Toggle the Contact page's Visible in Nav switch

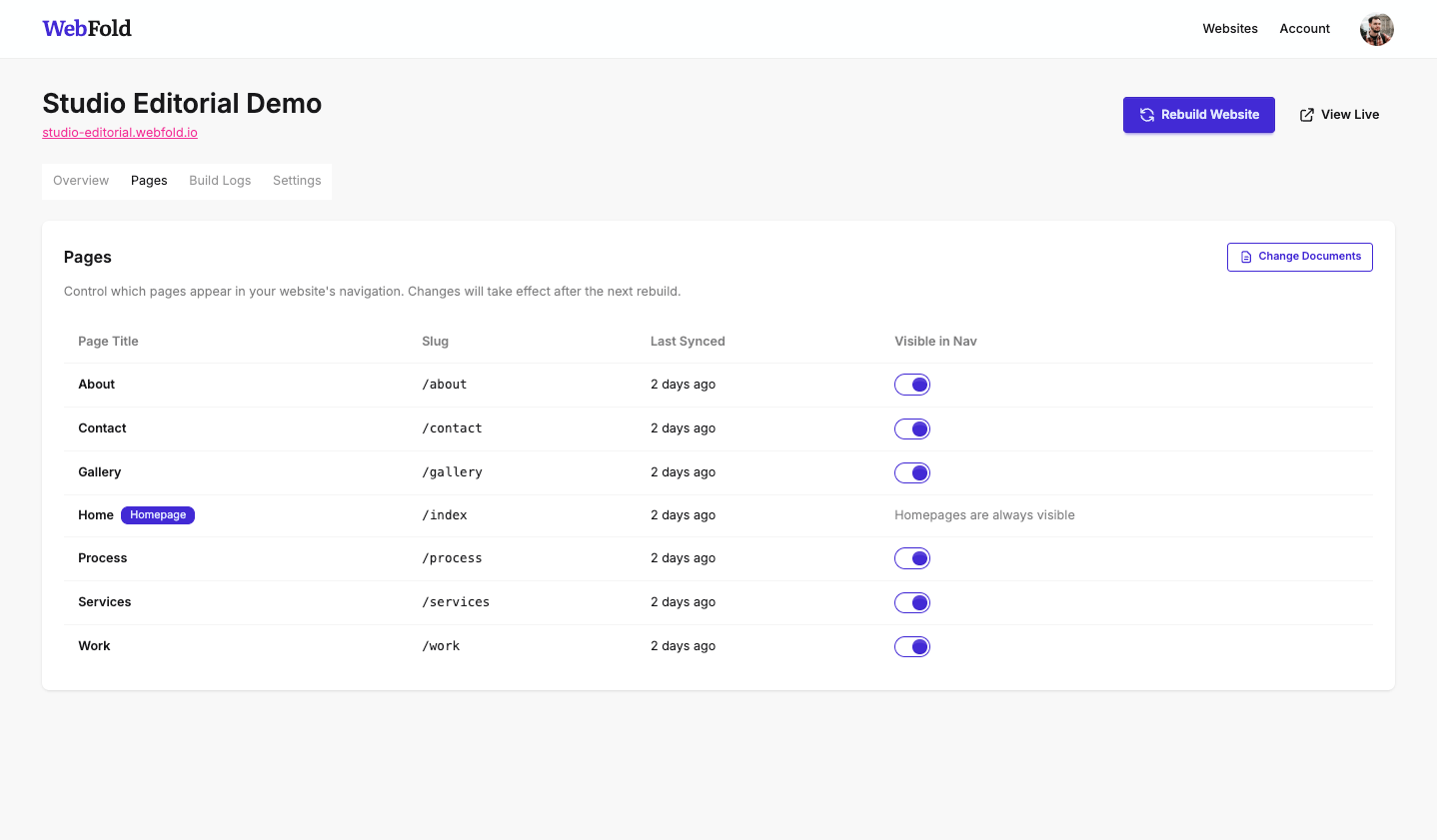pos(911,427)
